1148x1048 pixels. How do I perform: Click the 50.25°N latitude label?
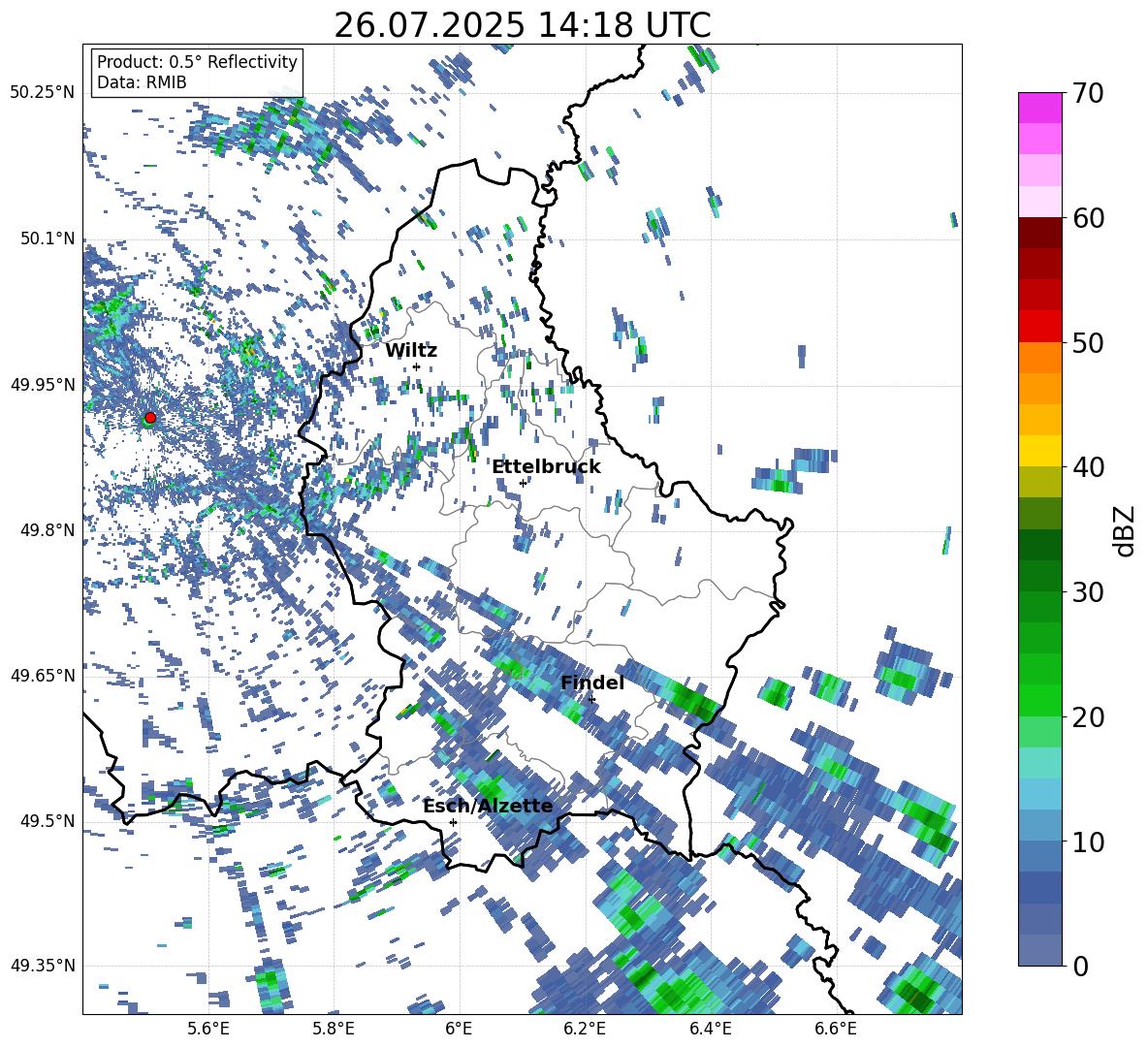(x=43, y=93)
